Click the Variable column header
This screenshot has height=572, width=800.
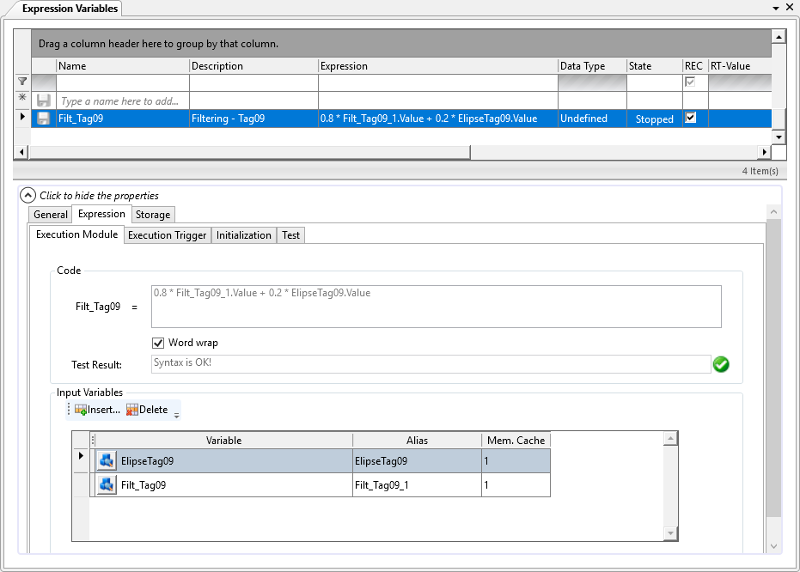(x=223, y=440)
